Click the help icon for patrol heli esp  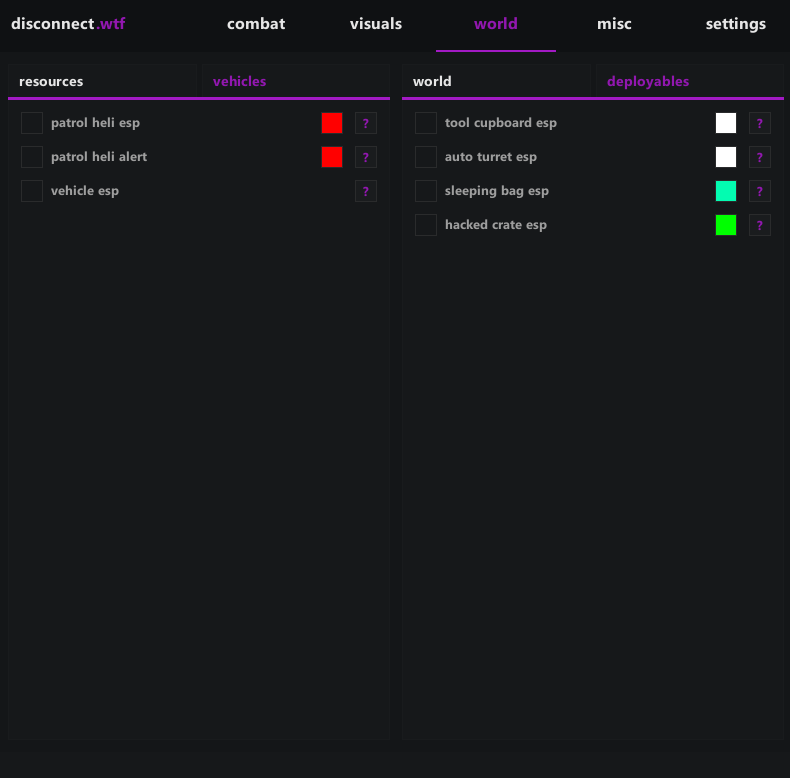pyautogui.click(x=366, y=123)
